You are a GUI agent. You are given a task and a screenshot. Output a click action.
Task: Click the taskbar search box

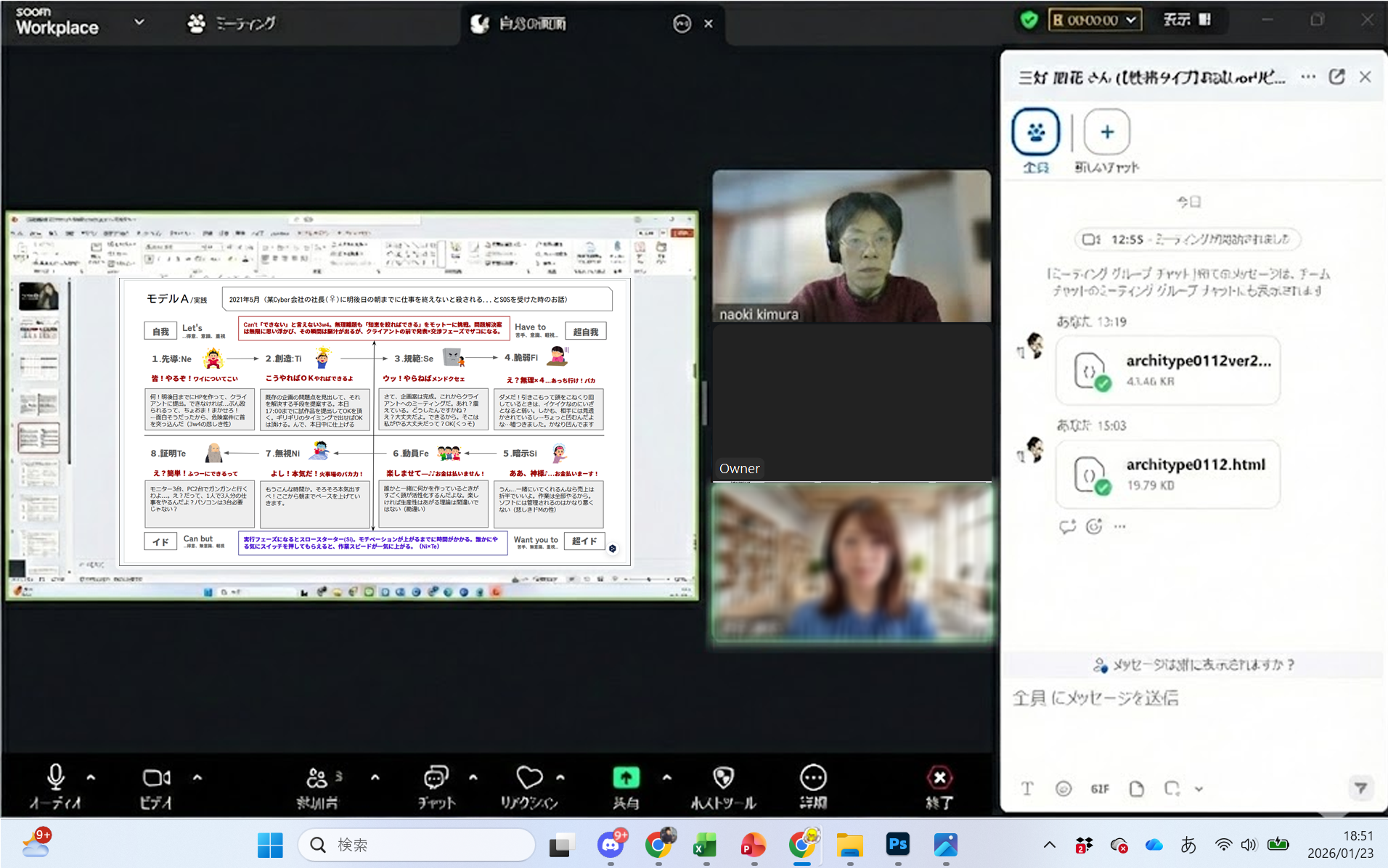417,845
